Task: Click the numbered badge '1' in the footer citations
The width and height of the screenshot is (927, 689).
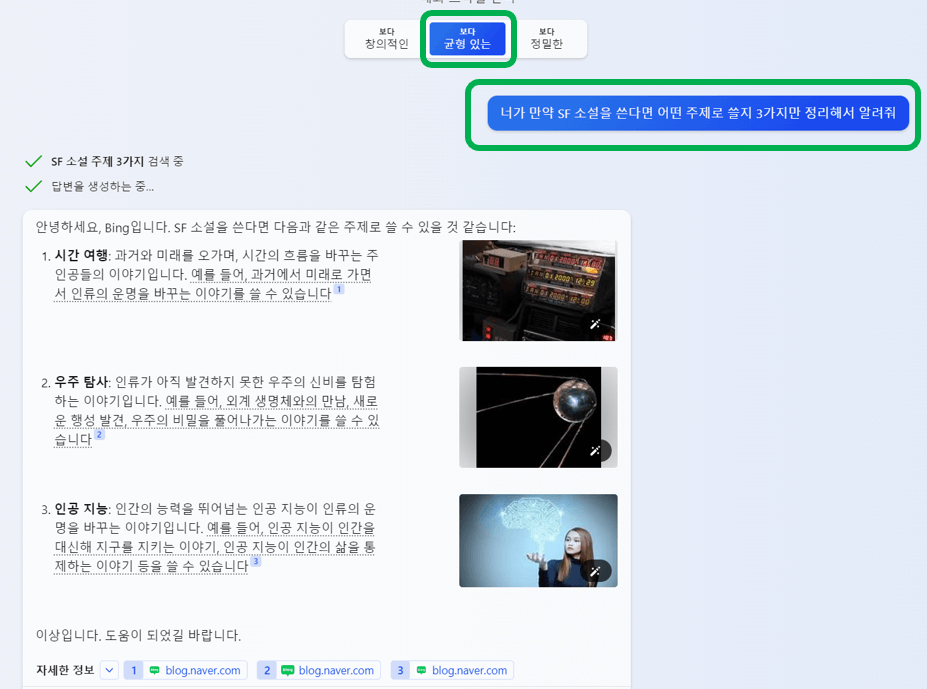Action: [x=133, y=670]
